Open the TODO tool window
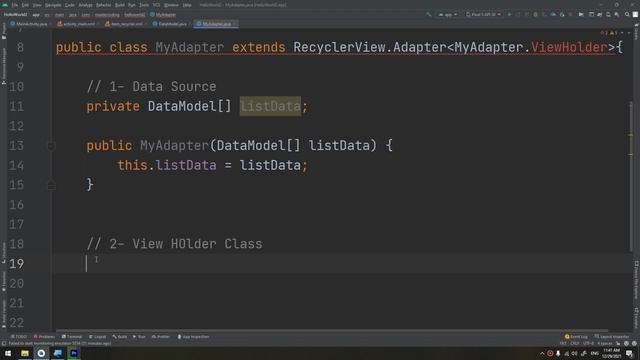The width and height of the screenshot is (640, 360). [x=19, y=337]
